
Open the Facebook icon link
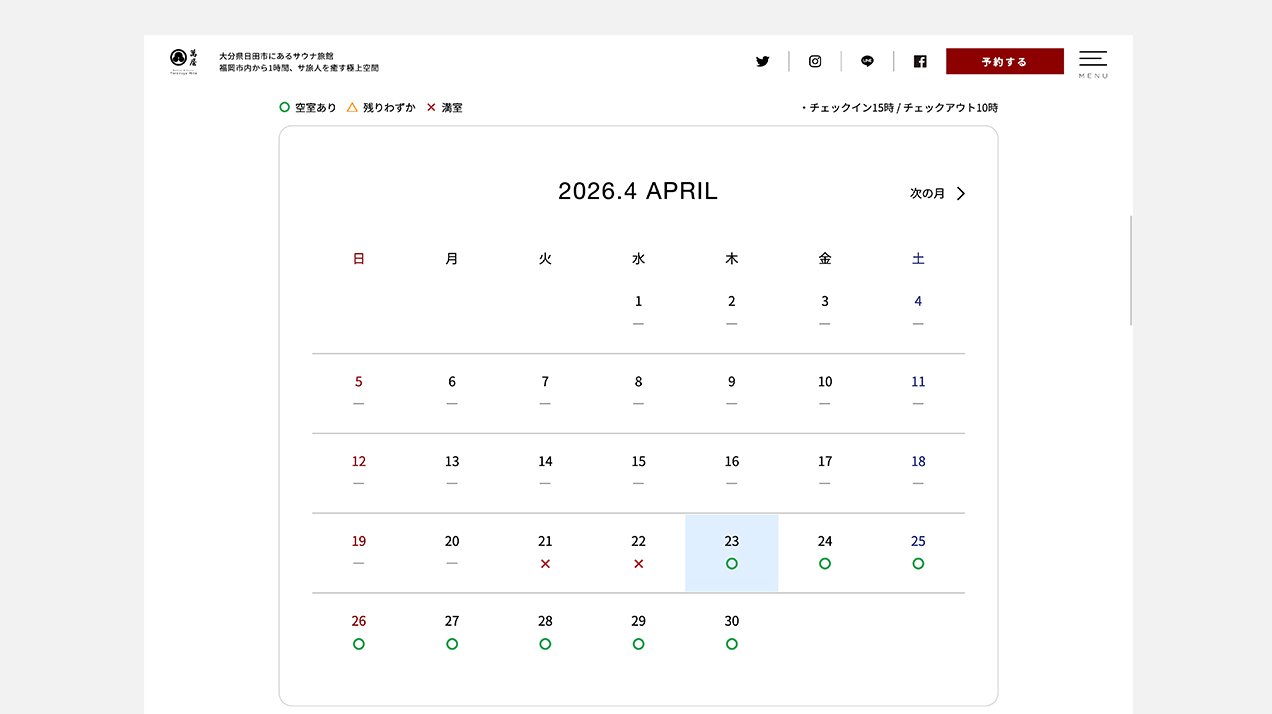tap(920, 61)
